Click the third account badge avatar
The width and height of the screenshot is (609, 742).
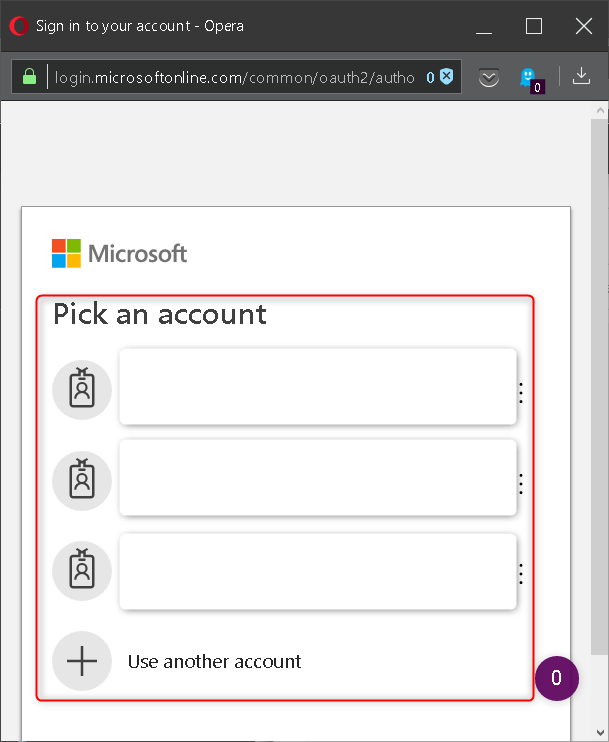[82, 570]
